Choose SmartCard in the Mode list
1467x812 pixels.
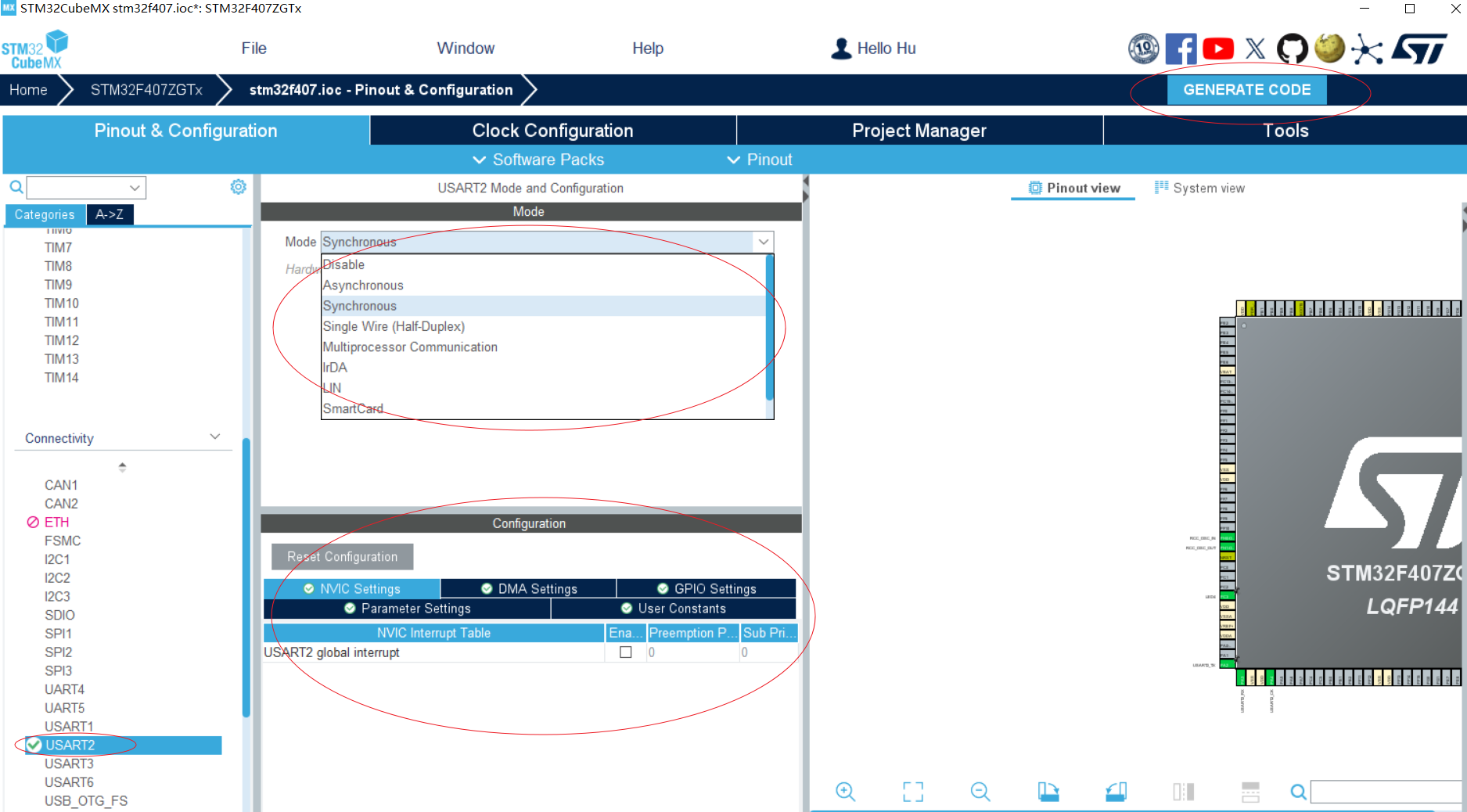(543, 408)
